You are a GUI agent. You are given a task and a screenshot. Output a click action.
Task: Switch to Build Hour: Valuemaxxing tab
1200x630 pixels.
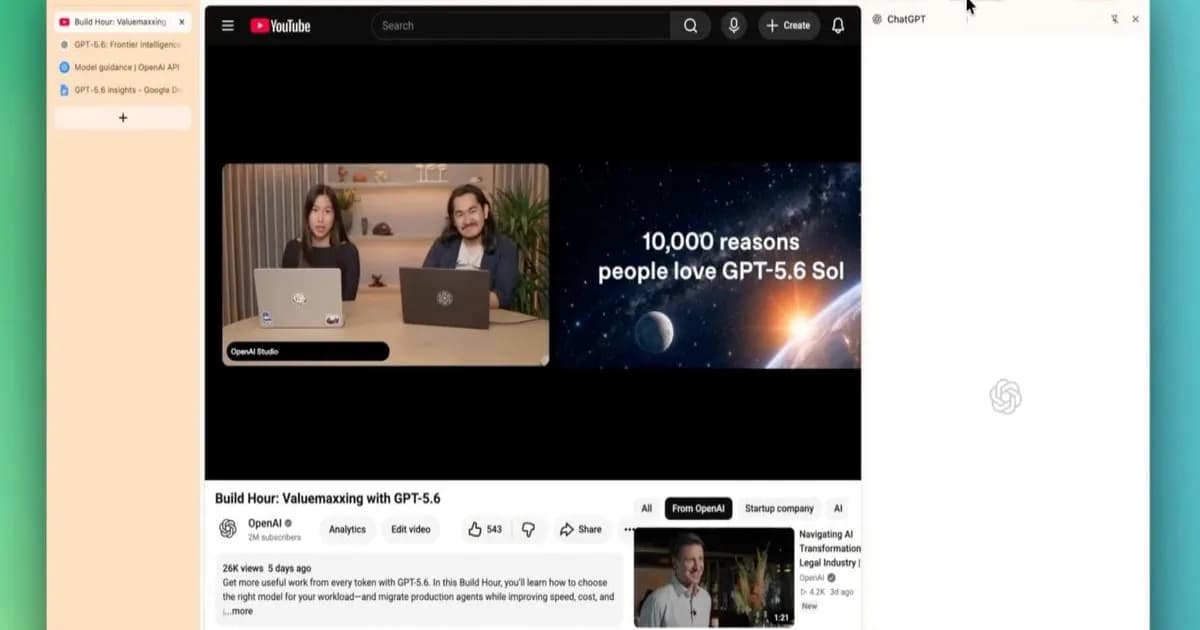122,22
